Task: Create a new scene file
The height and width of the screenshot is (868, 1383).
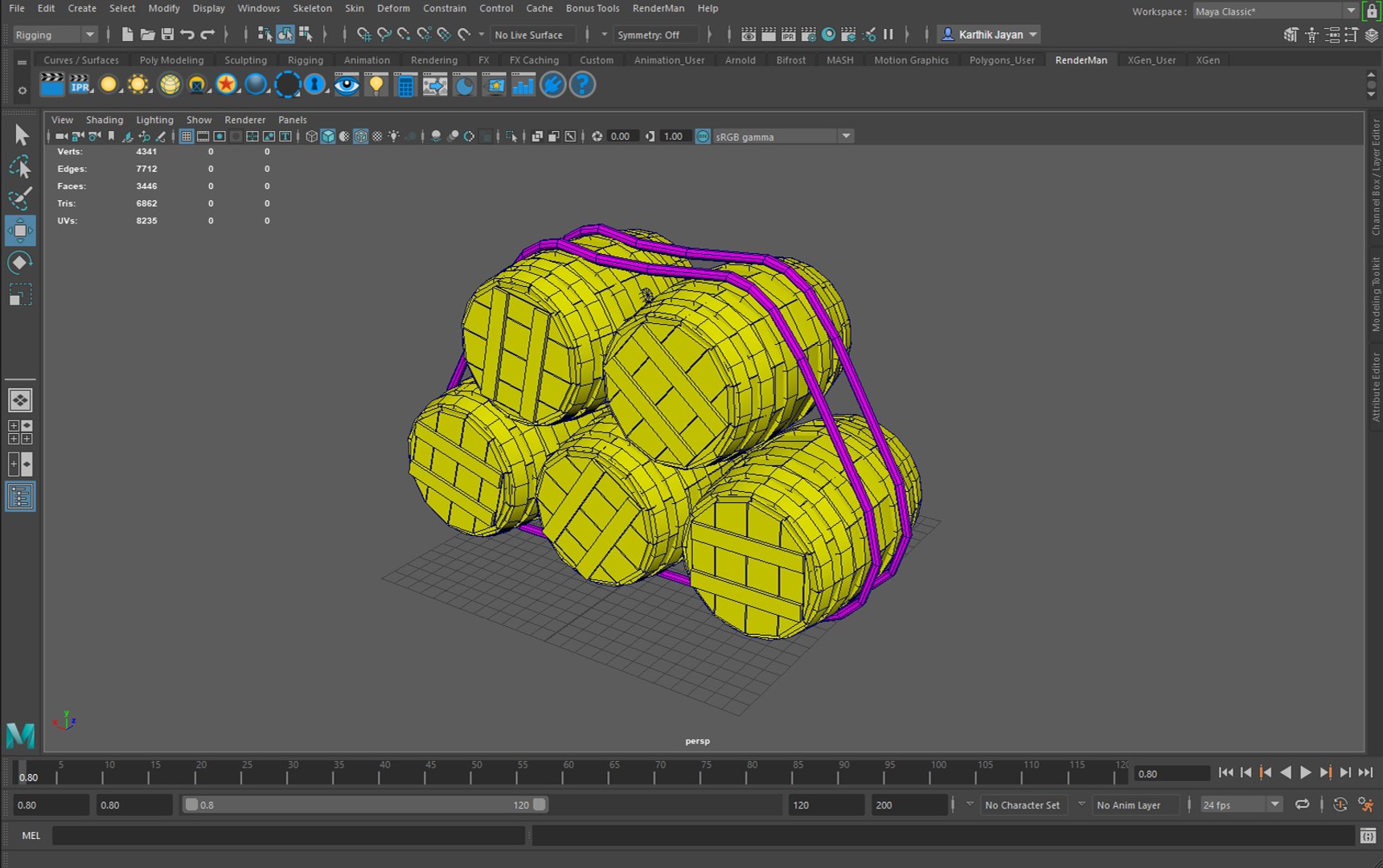Action: [127, 35]
